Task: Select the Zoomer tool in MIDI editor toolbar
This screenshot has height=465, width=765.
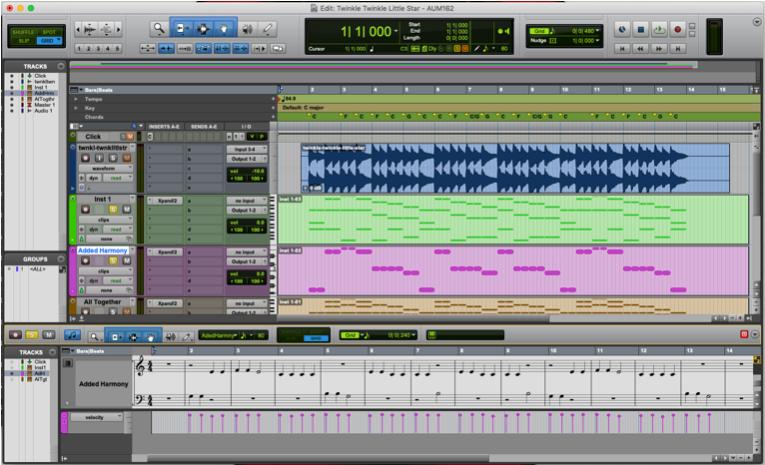Action: [x=94, y=336]
